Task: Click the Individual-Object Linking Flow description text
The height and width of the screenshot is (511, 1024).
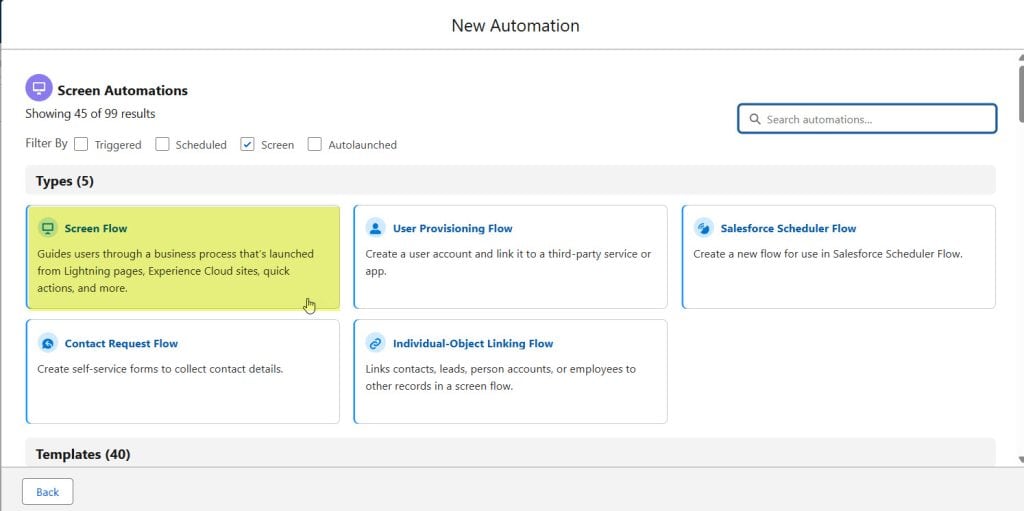Action: 501,377
